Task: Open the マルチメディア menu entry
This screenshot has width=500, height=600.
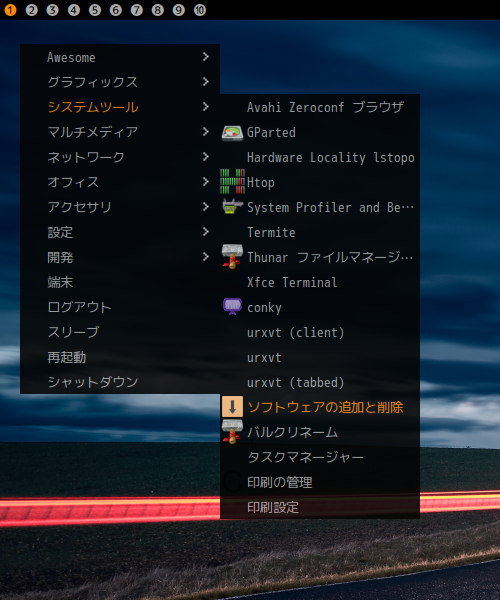Action: pos(120,132)
